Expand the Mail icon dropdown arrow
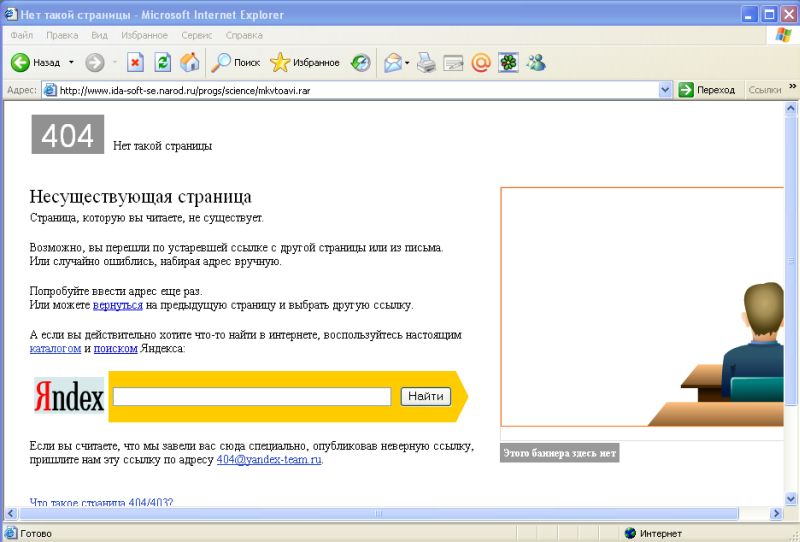Screen dimensions: 800x542 407,63
